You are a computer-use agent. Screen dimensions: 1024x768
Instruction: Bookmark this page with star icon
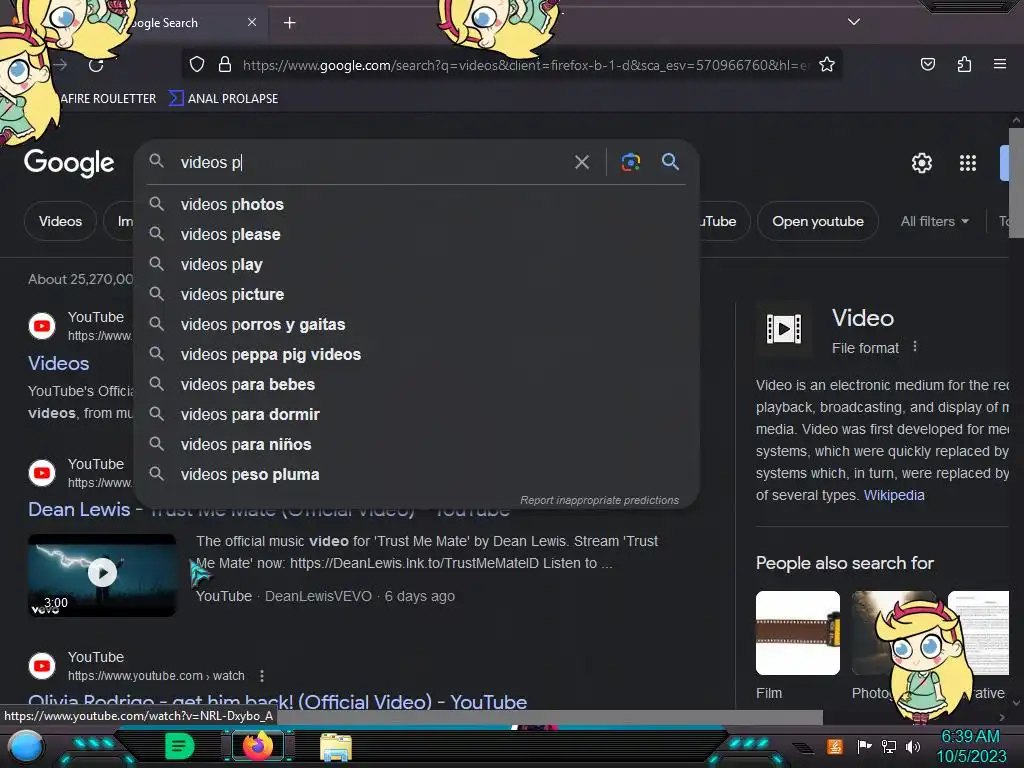pyautogui.click(x=827, y=64)
